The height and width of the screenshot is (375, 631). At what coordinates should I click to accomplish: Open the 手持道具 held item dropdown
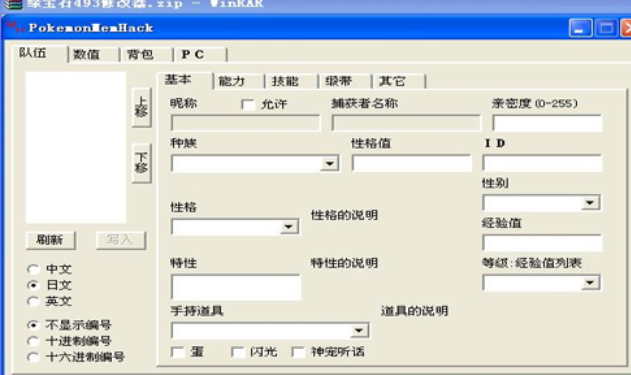coord(359,331)
